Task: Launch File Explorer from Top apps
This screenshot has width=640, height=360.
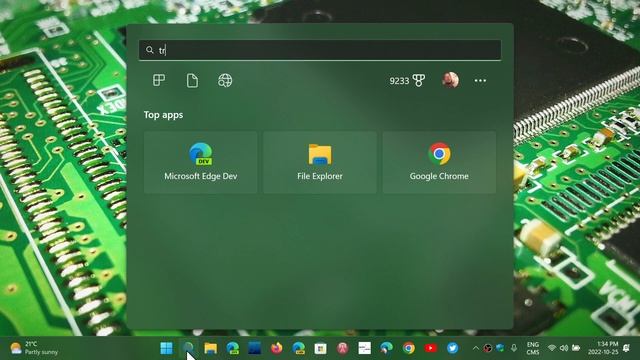Action: point(320,162)
